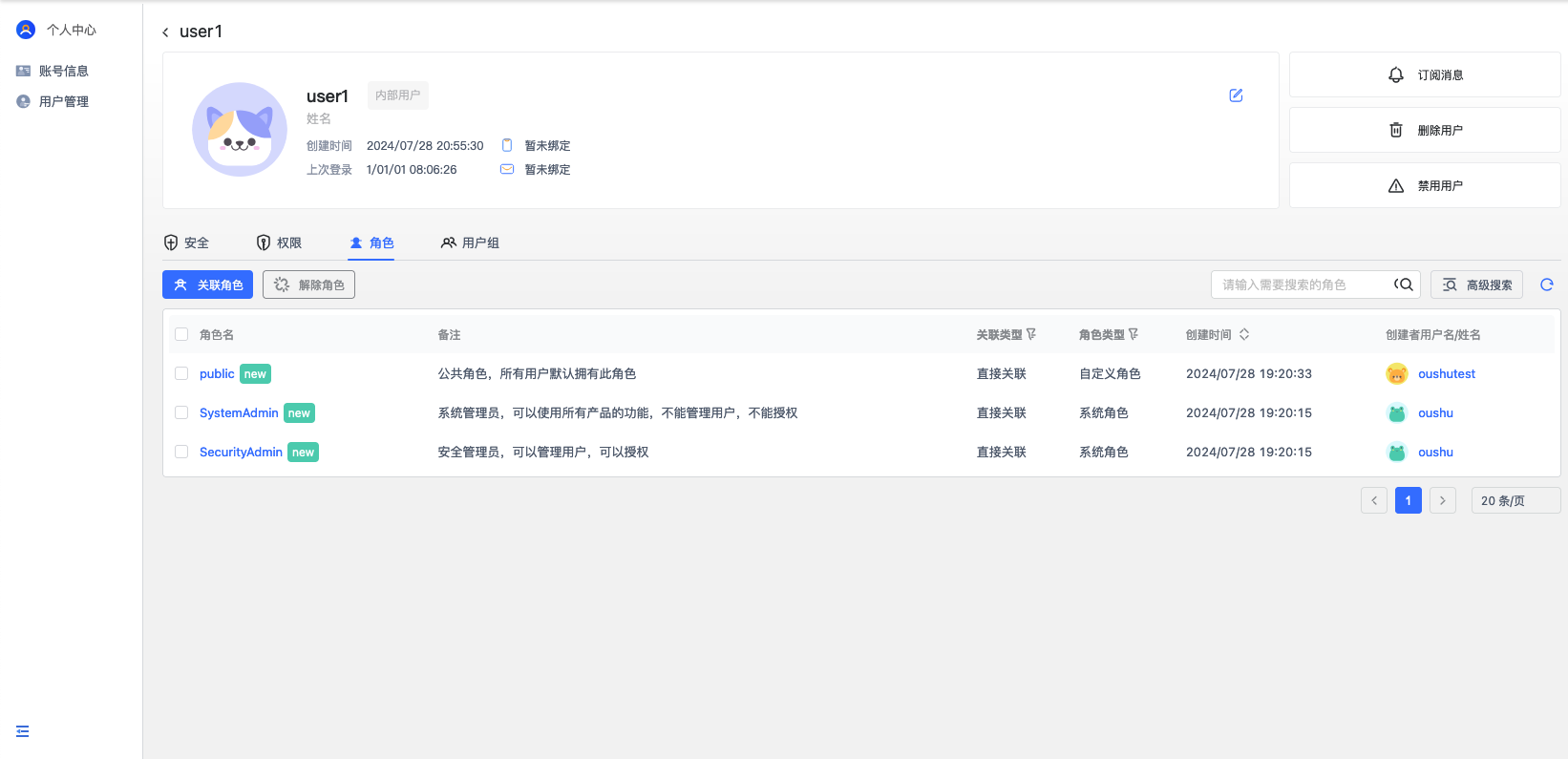Go to previous page arrow
This screenshot has height=759, width=1568.
click(x=1374, y=500)
